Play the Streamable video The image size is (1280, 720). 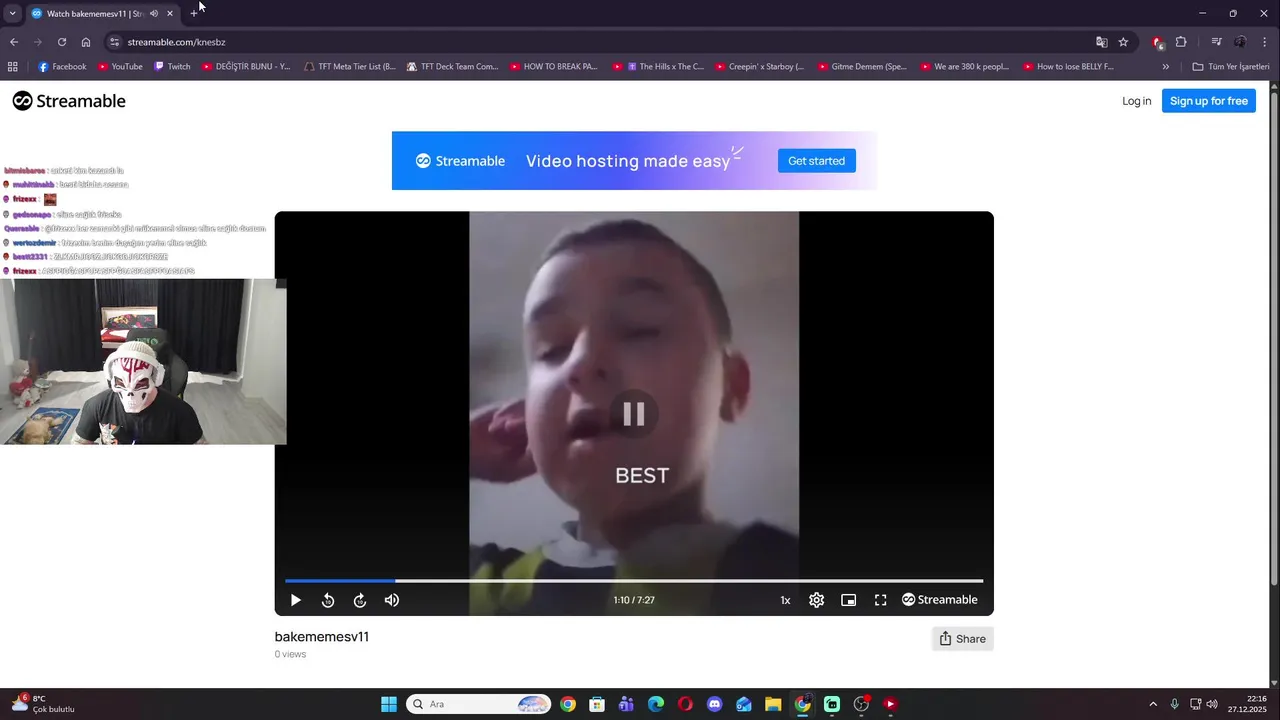tap(295, 600)
